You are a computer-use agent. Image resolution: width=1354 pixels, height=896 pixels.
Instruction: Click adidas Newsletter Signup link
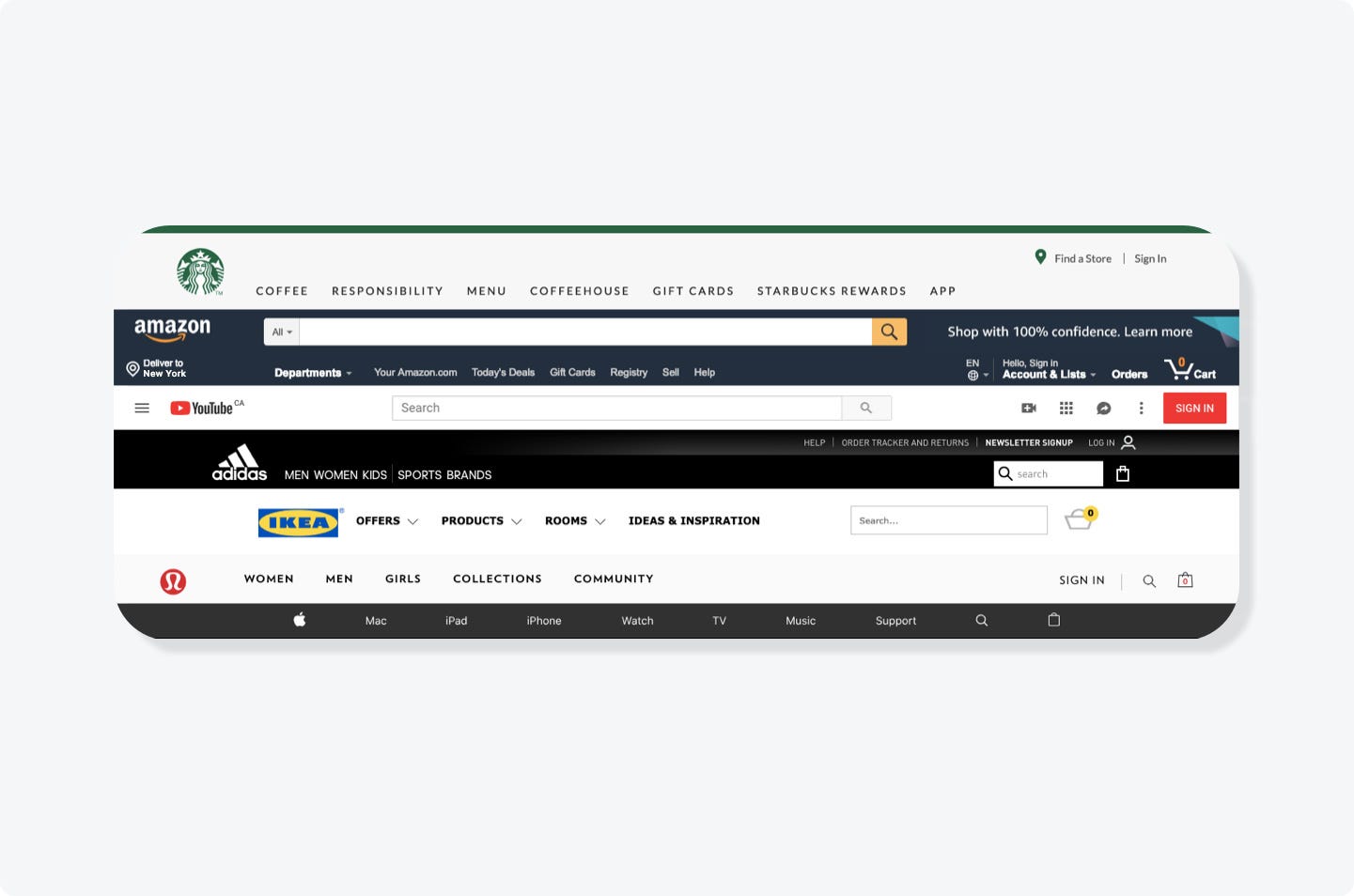point(1029,442)
